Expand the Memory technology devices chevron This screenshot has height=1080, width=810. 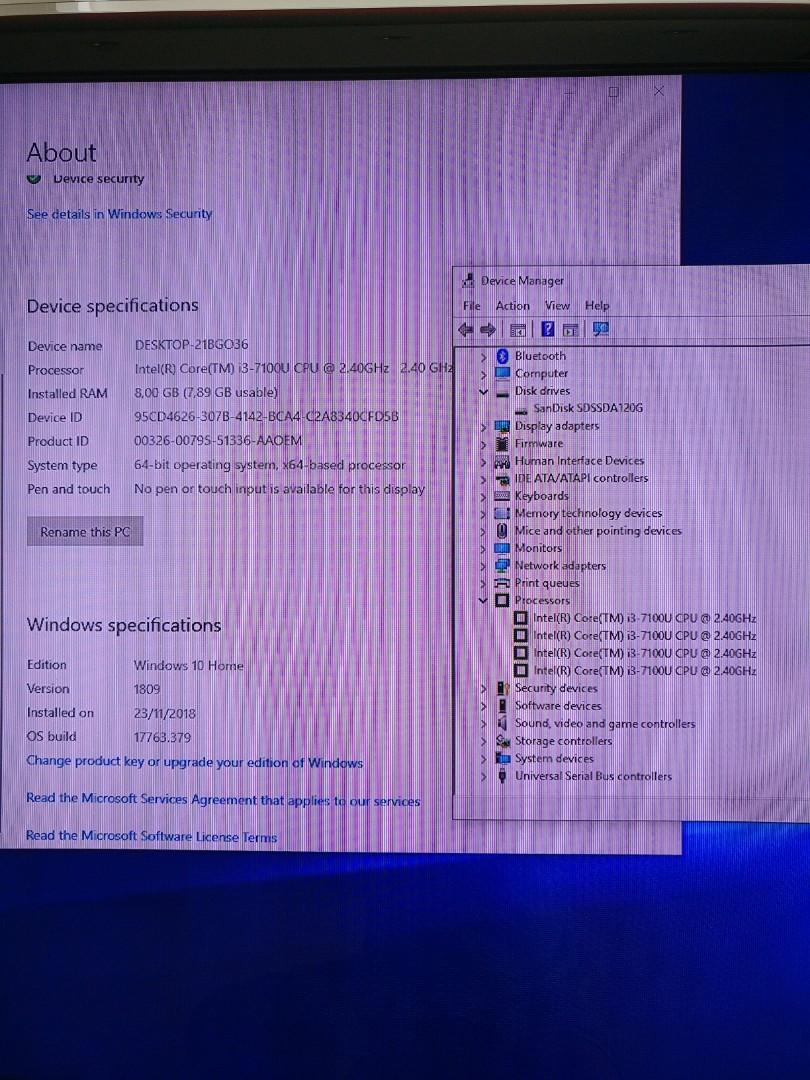(x=484, y=514)
